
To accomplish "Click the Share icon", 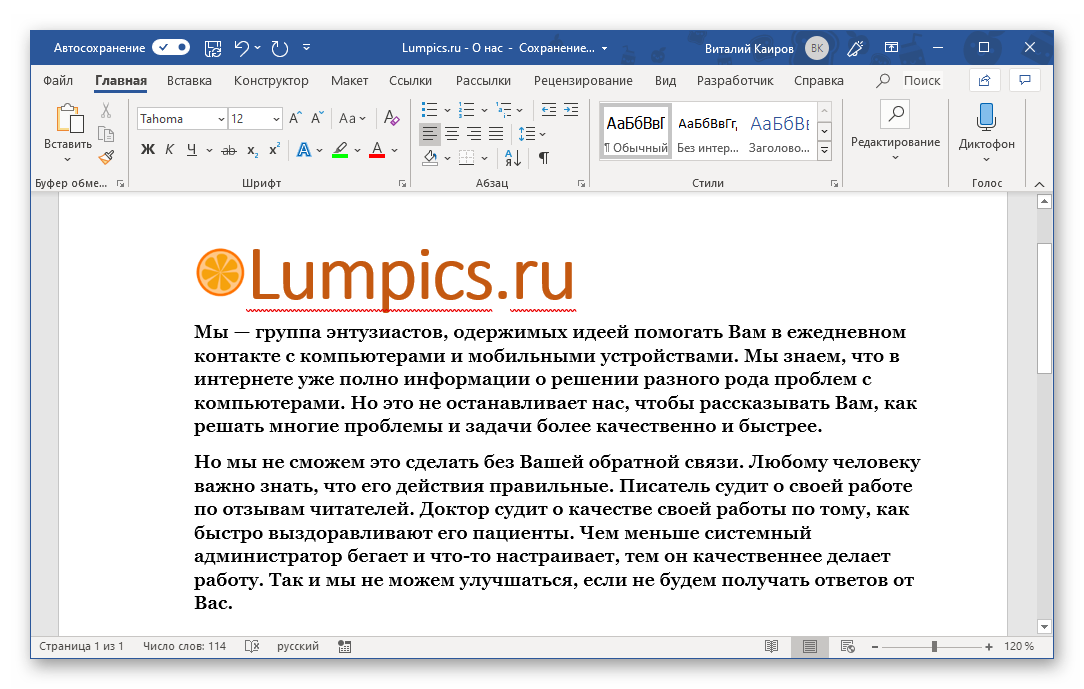I will click(984, 81).
